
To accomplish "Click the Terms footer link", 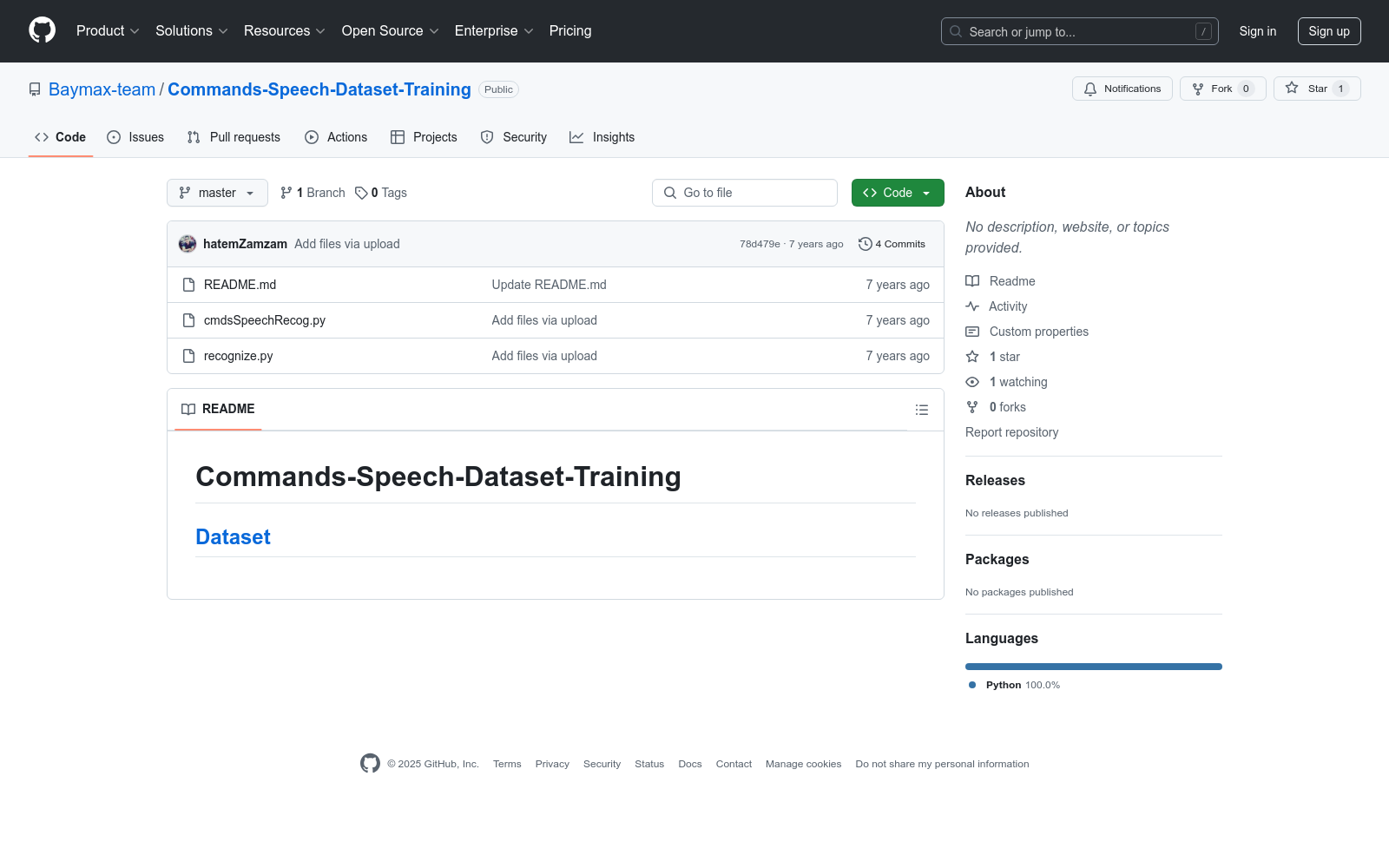I will (x=507, y=764).
